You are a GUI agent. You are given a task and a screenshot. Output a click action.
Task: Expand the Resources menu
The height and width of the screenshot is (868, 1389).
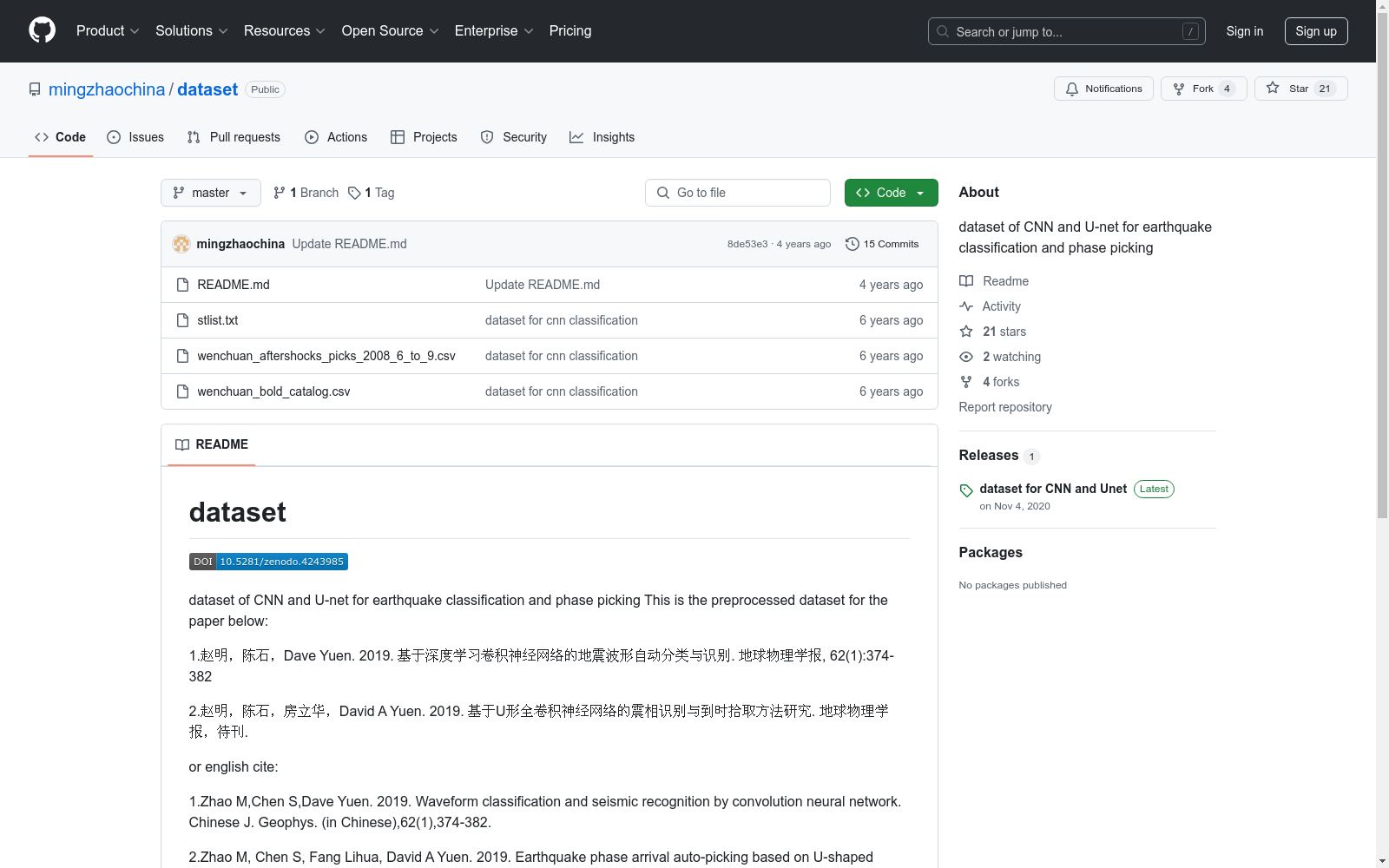284,30
